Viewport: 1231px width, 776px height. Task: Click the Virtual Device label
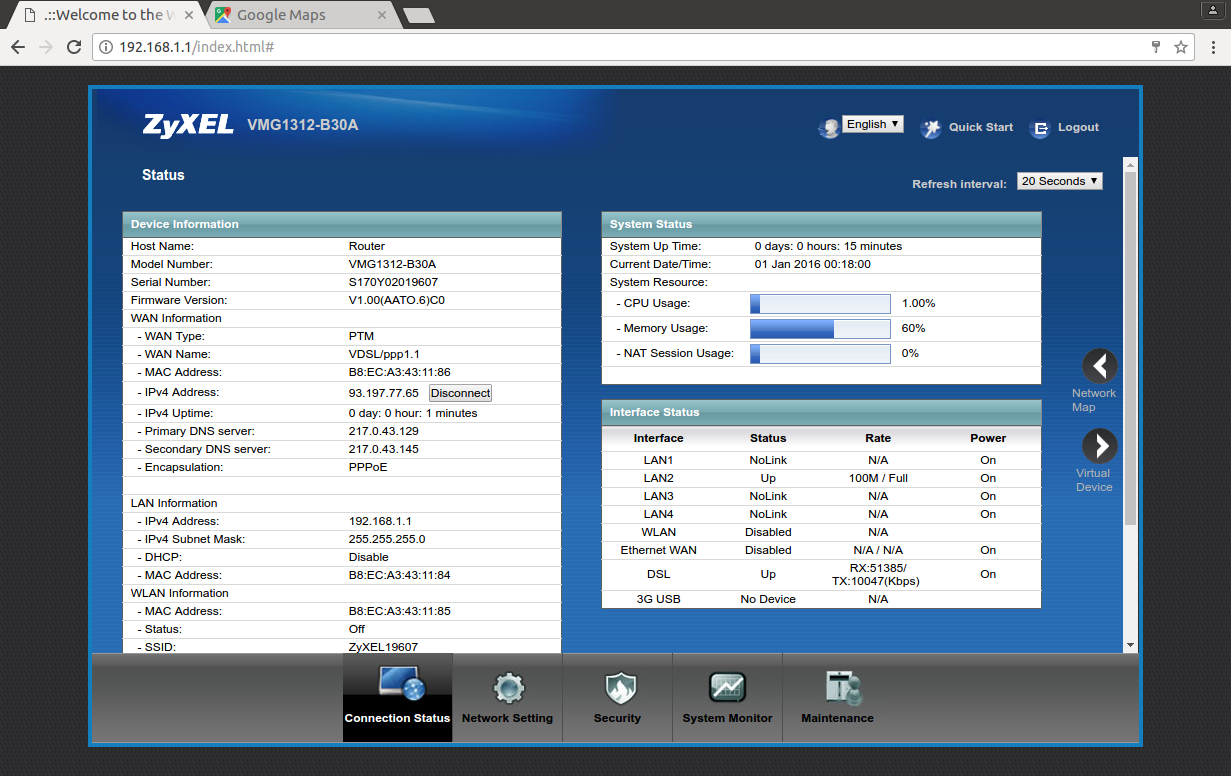point(1094,480)
